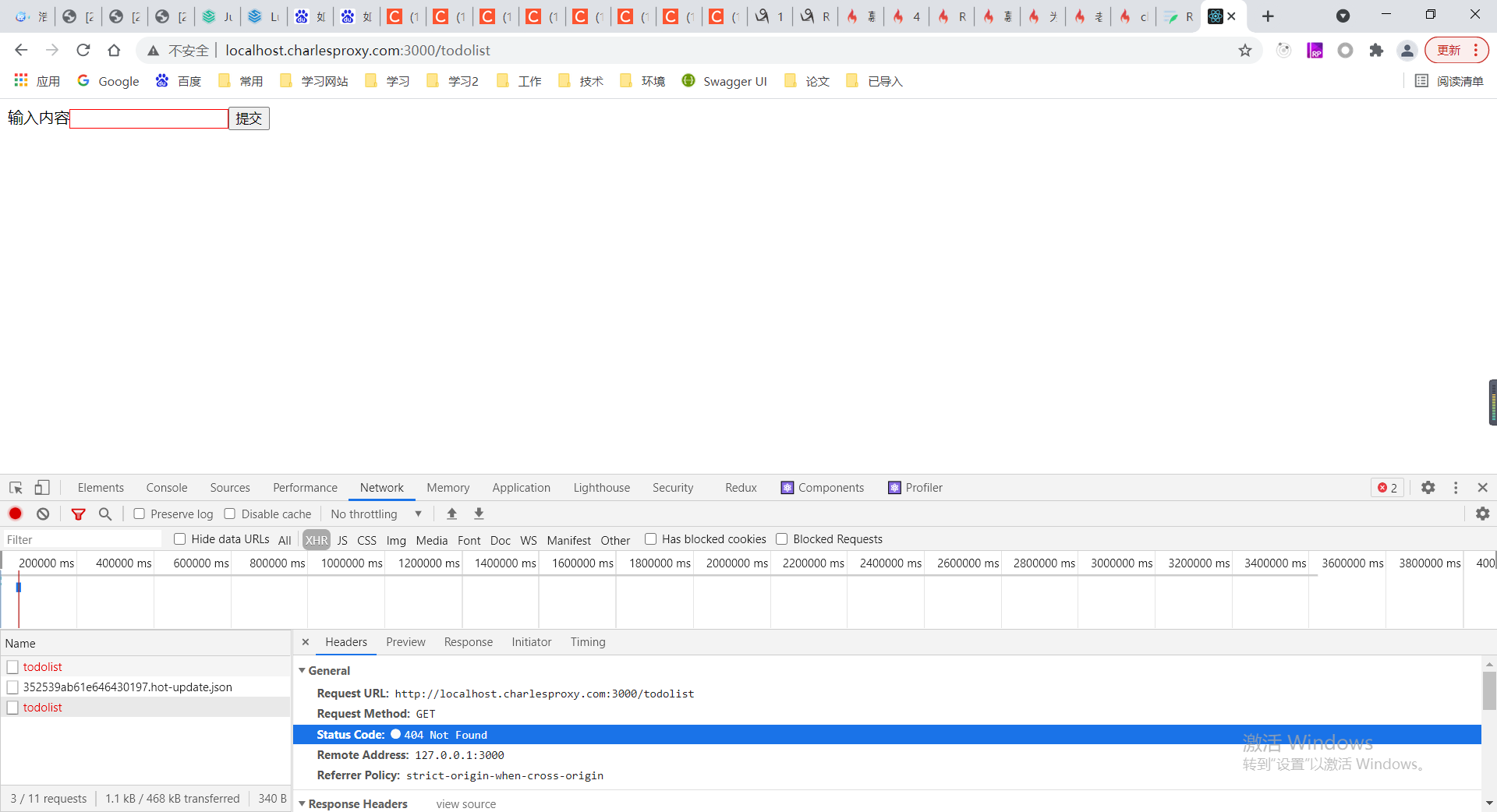1497x812 pixels.
Task: Close the request details pane
Action: [306, 642]
